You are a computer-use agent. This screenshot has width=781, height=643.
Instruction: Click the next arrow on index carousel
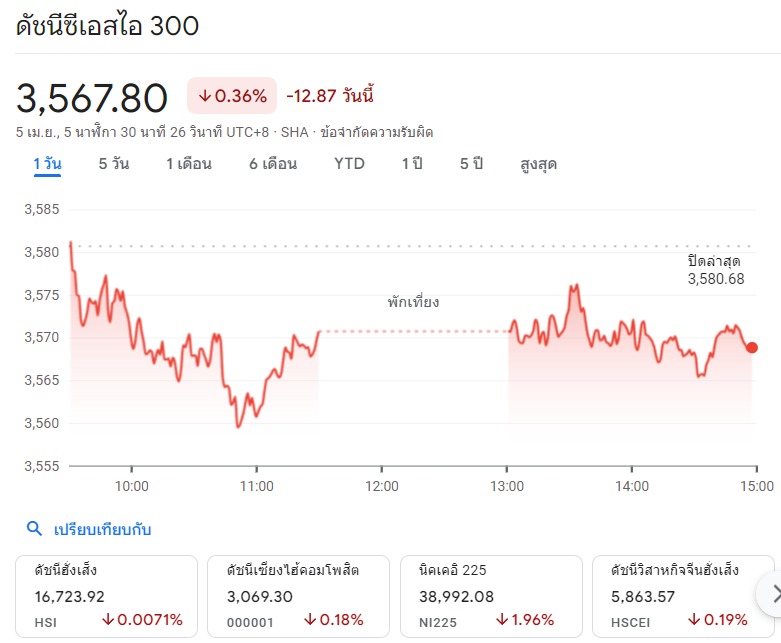[x=773, y=594]
